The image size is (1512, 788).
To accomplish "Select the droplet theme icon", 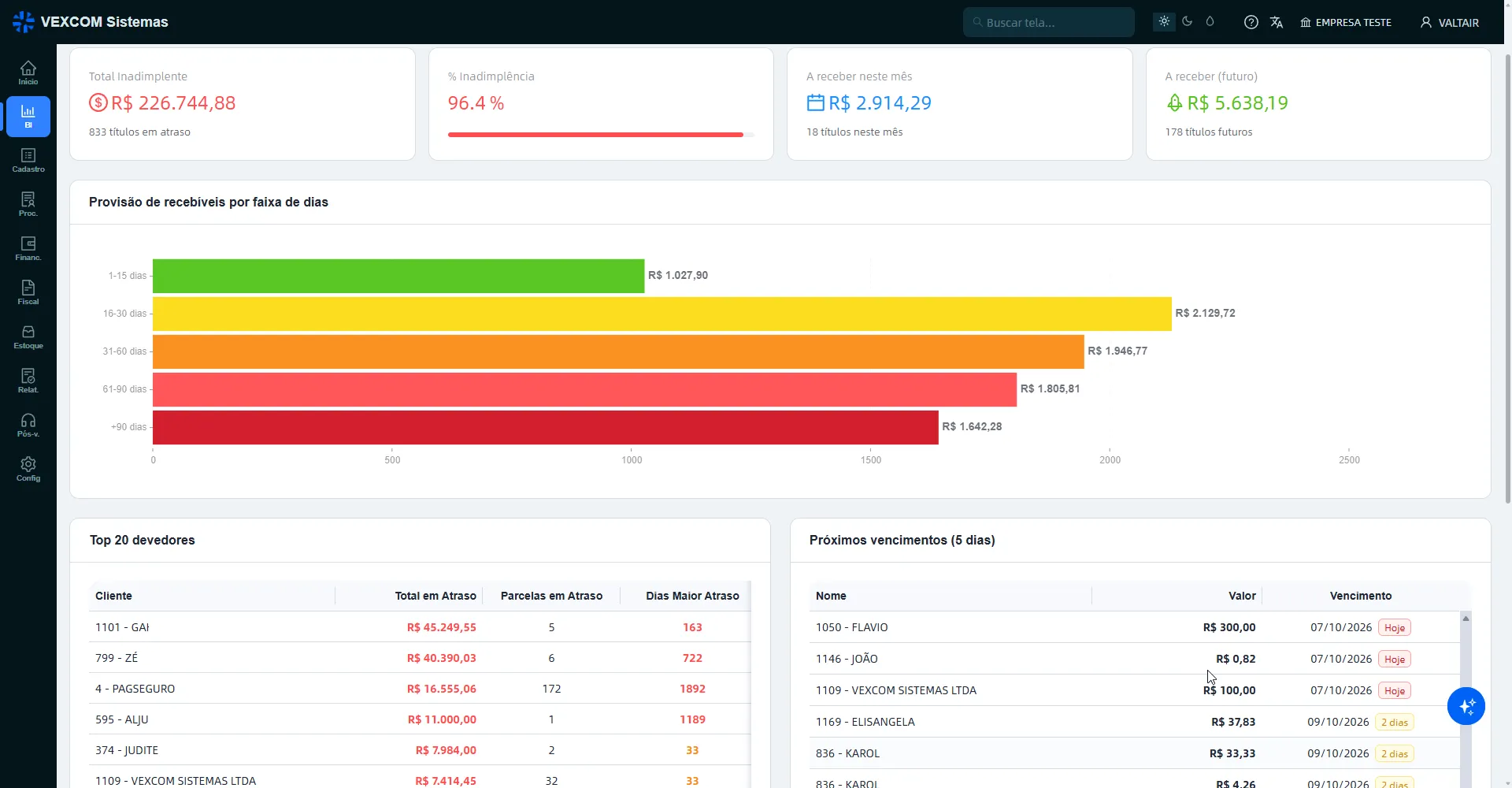I will 1210,21.
